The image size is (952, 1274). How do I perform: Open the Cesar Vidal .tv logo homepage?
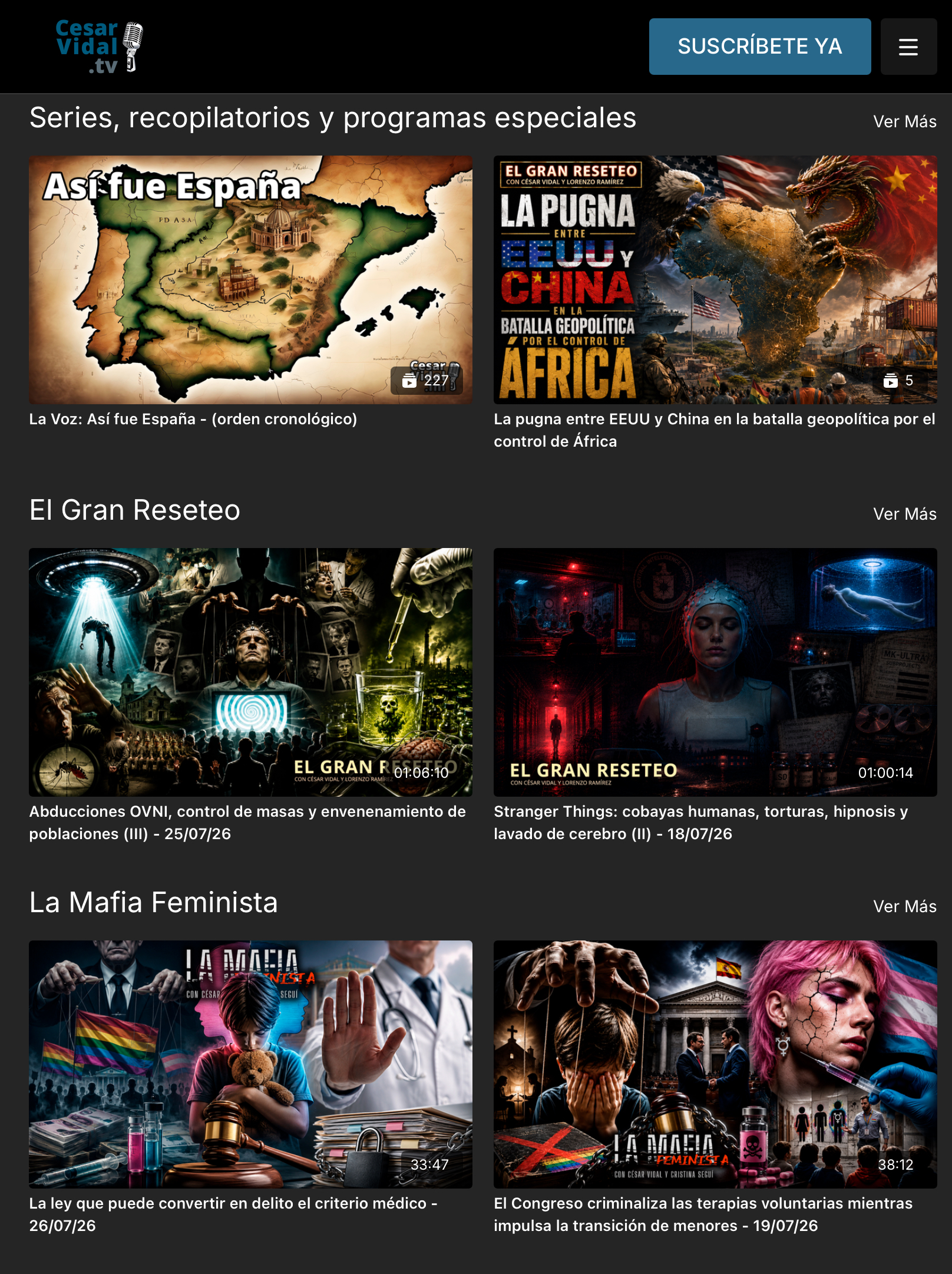(x=99, y=47)
